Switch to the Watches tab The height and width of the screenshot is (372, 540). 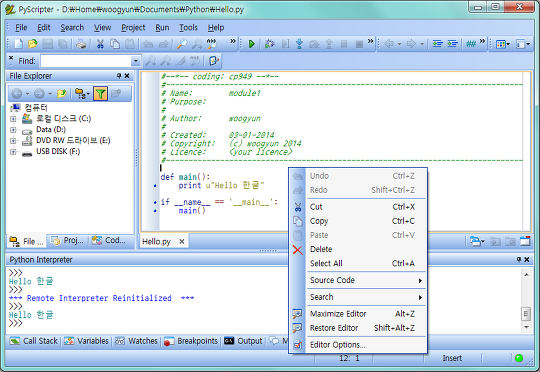click(136, 341)
